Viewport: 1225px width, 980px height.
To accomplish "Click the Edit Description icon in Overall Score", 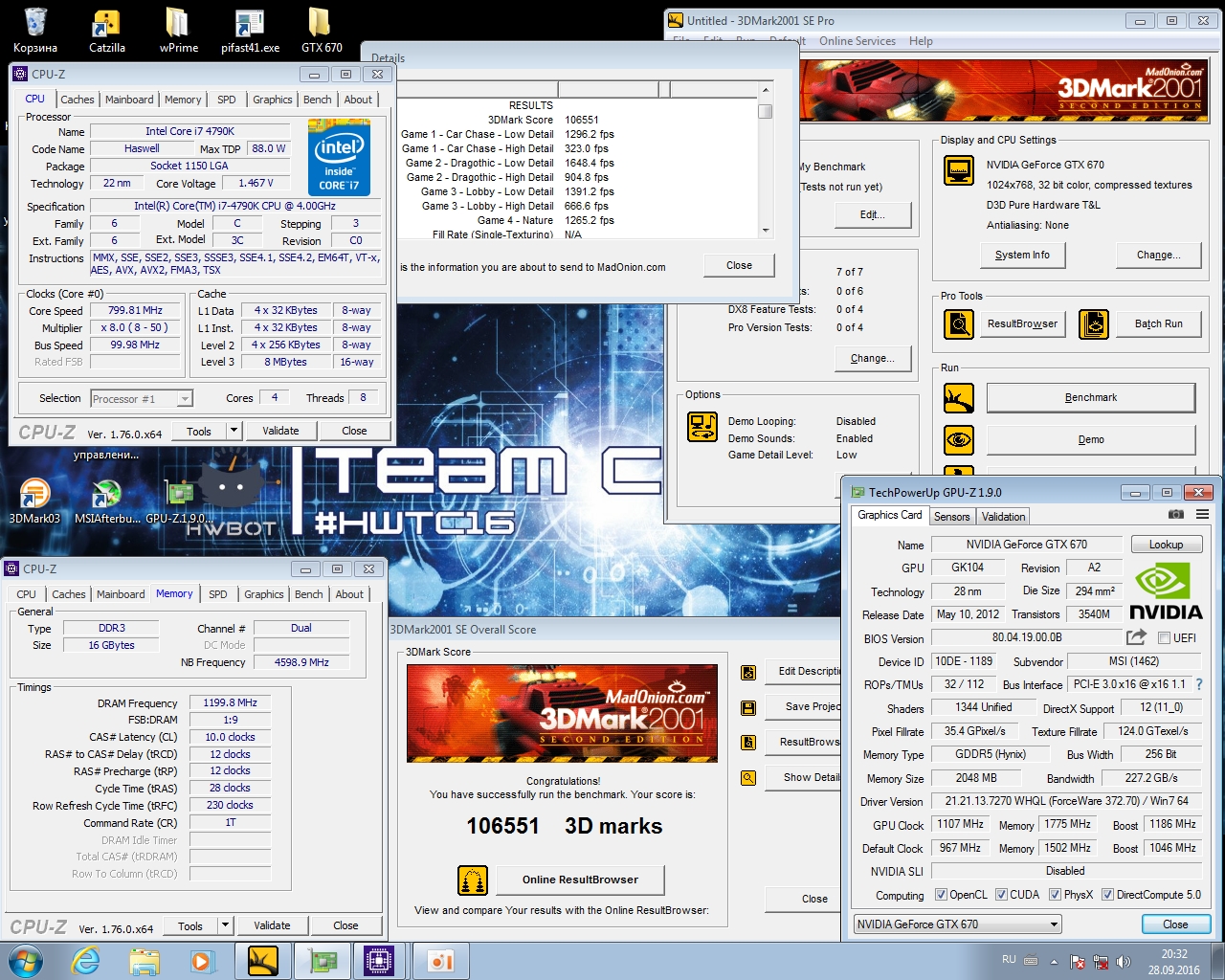I will 748,672.
